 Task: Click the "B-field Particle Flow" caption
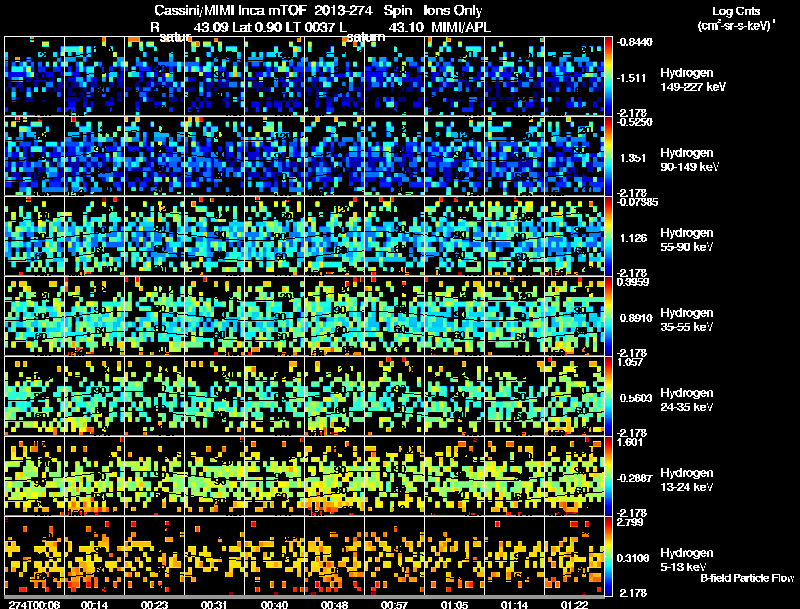(x=747, y=578)
